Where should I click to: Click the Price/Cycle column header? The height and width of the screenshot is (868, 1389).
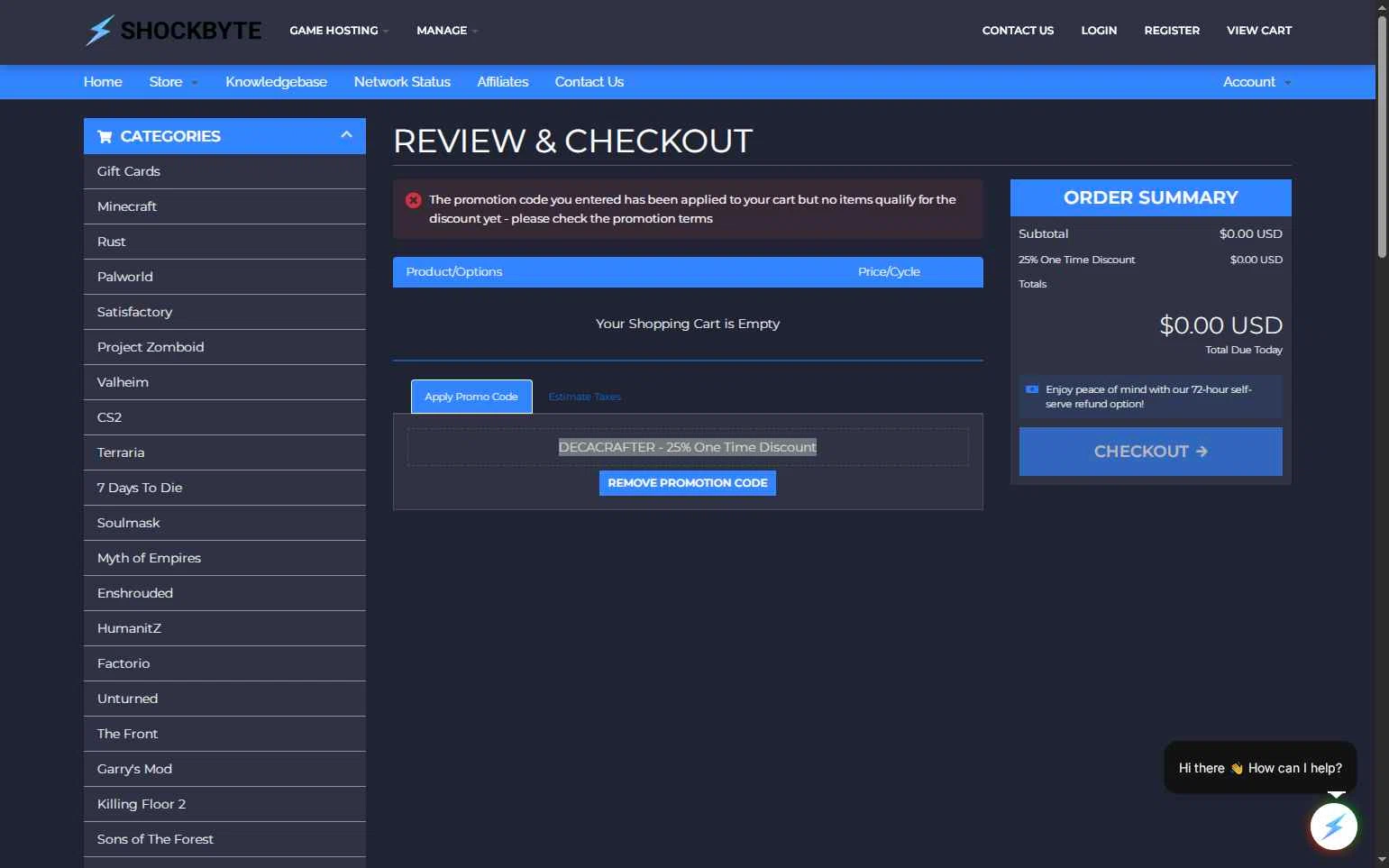coord(889,272)
